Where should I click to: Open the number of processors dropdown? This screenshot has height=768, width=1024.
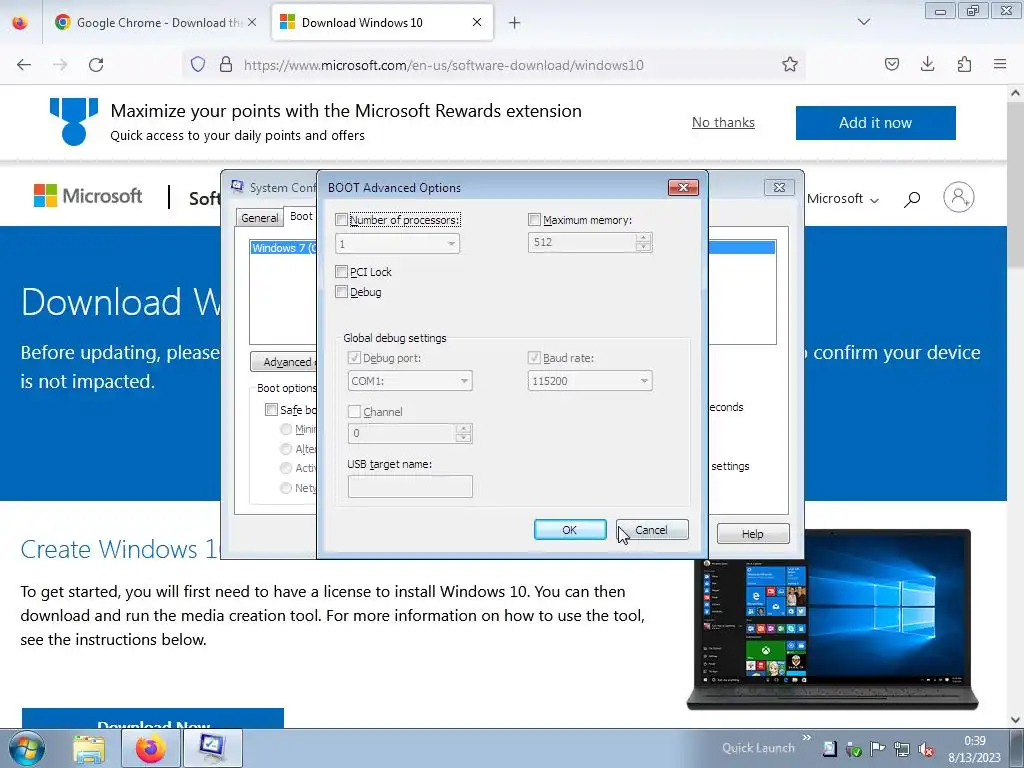tap(451, 244)
